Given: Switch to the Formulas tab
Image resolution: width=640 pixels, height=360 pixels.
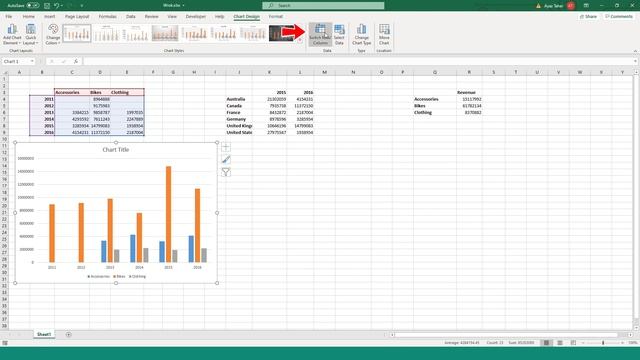Looking at the screenshot, I should 107,16.
